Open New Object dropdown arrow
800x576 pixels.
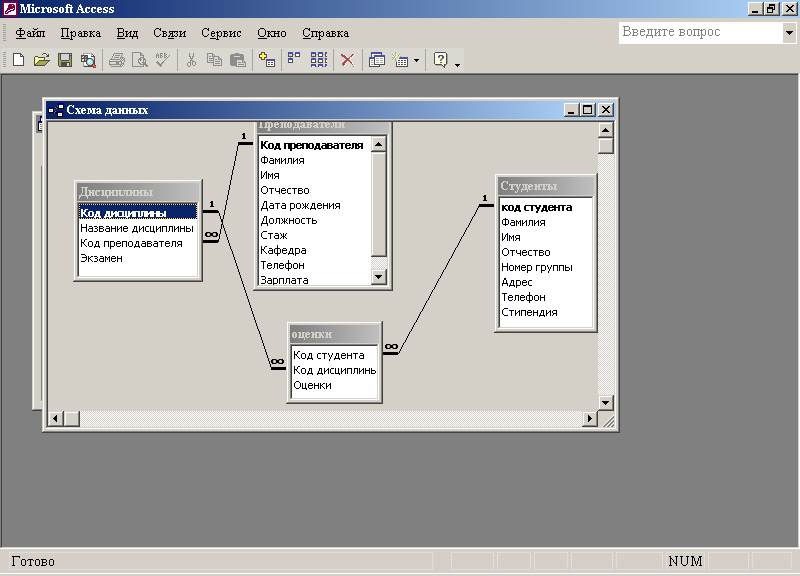click(416, 60)
